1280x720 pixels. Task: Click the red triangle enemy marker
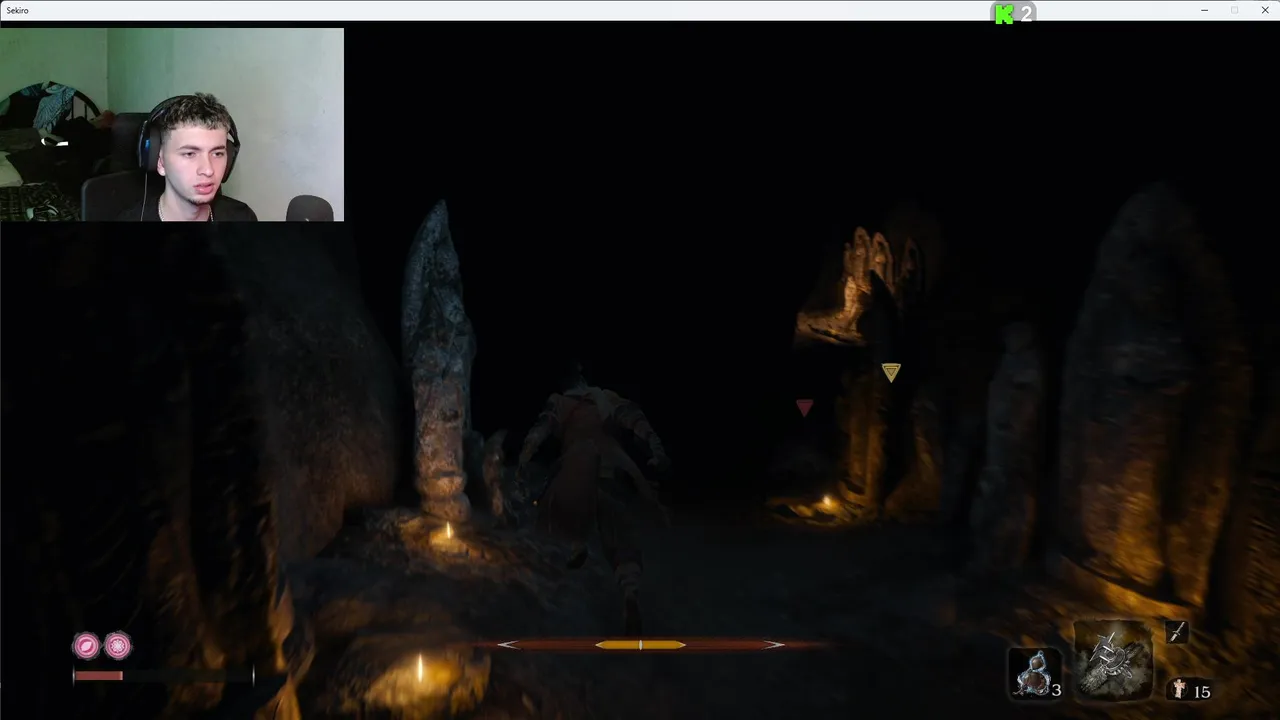[x=804, y=407]
